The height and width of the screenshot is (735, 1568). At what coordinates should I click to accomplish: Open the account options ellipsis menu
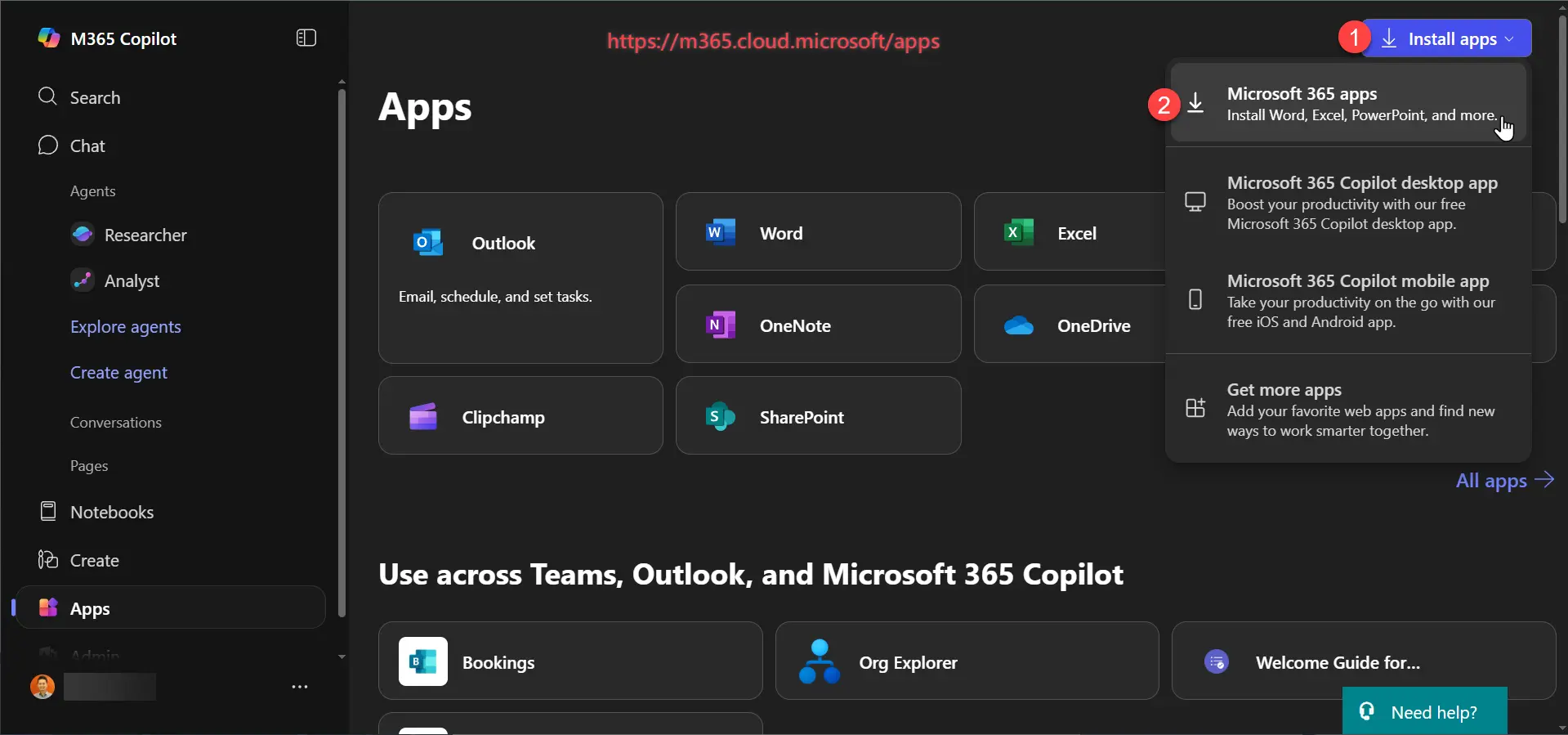click(300, 687)
